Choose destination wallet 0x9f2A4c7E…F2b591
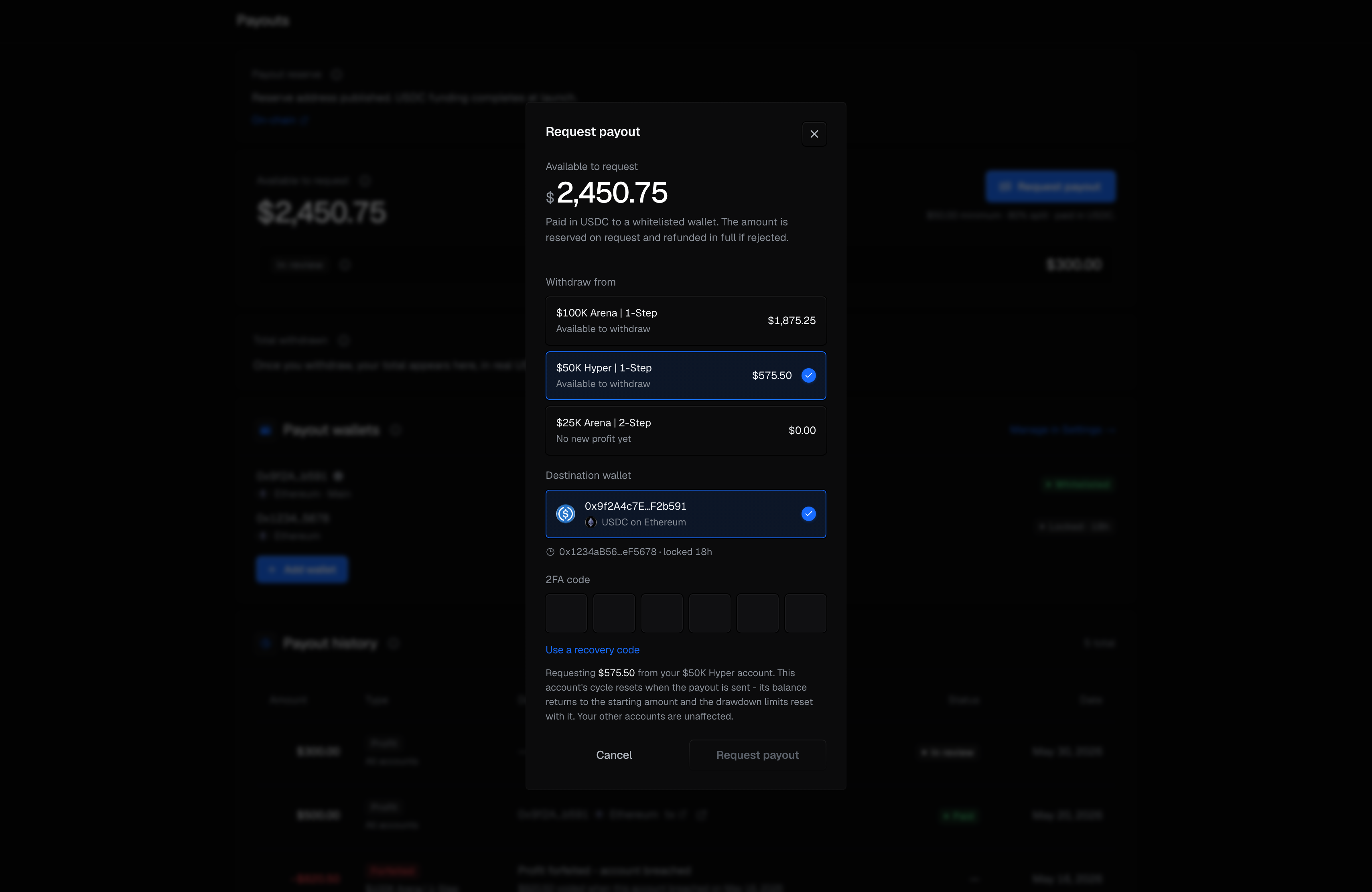The image size is (1372, 892). tap(686, 513)
